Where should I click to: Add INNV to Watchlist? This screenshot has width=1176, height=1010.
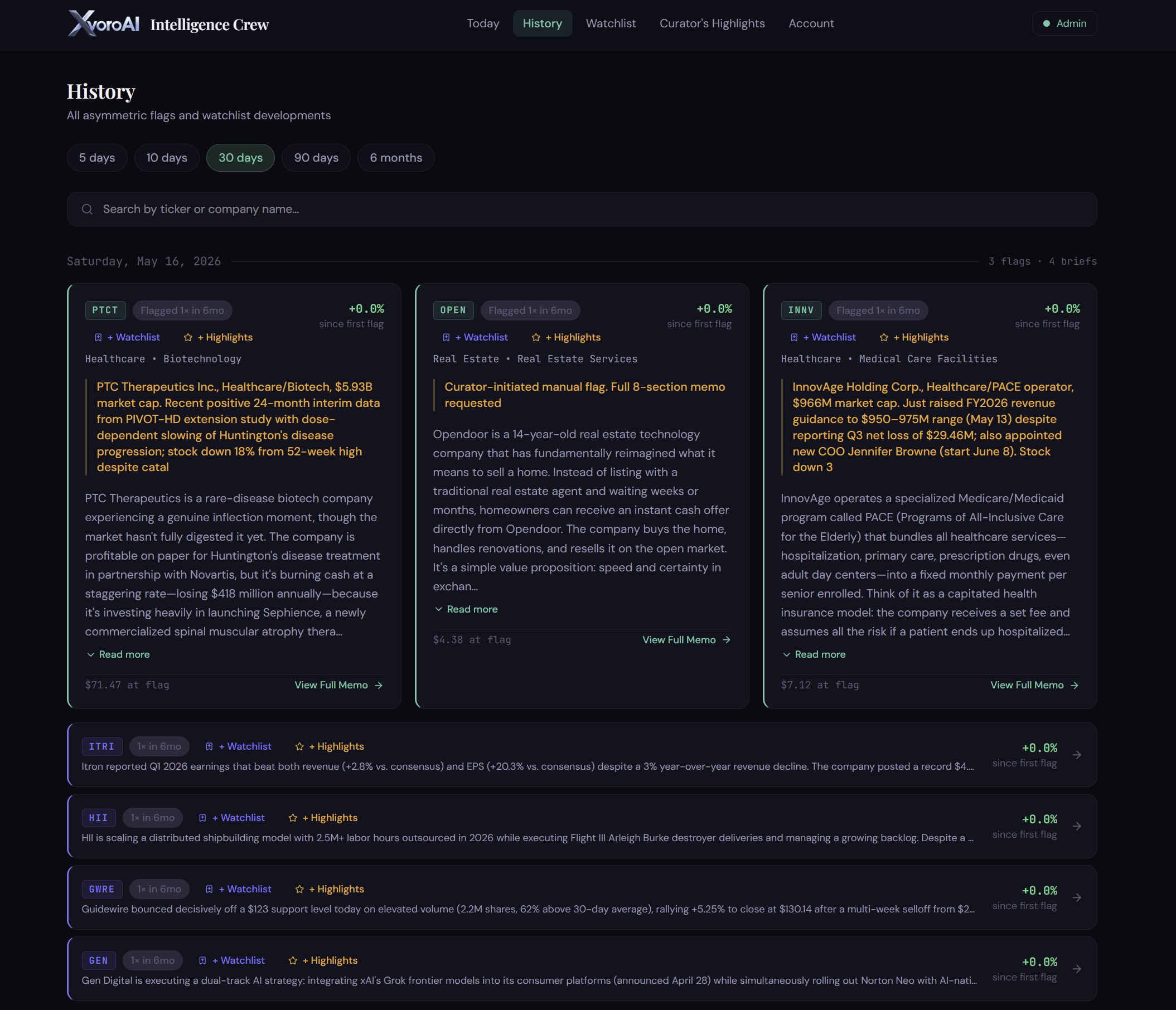(x=824, y=338)
